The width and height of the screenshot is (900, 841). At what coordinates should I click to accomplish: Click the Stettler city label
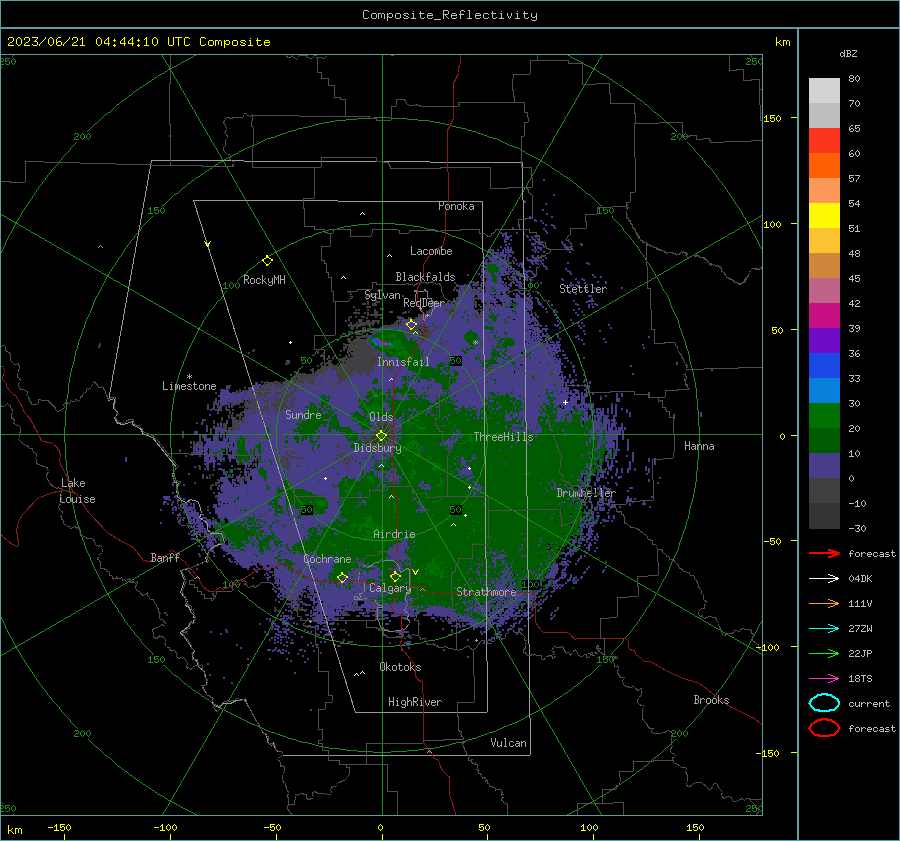tap(583, 289)
